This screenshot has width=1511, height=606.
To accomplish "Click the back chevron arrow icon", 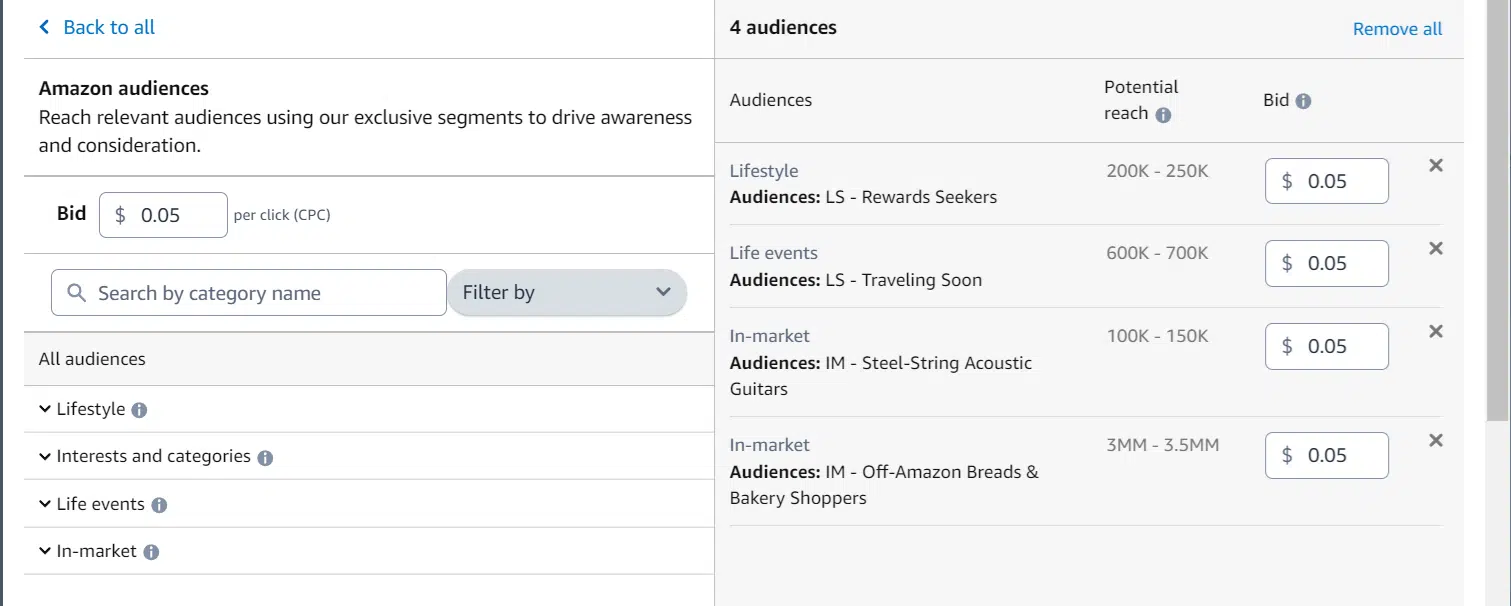I will click(x=44, y=27).
